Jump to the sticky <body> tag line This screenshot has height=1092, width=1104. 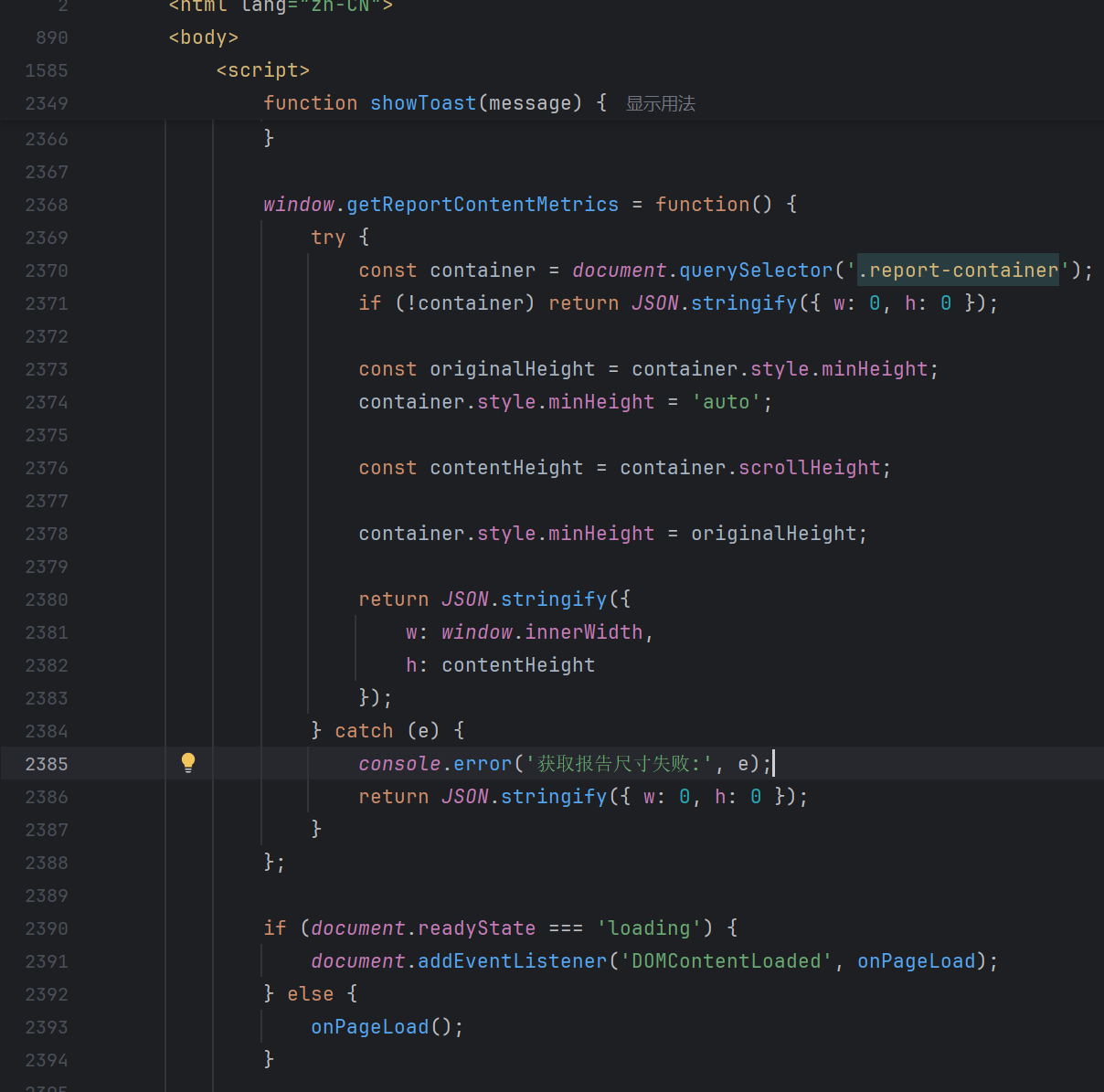203,37
